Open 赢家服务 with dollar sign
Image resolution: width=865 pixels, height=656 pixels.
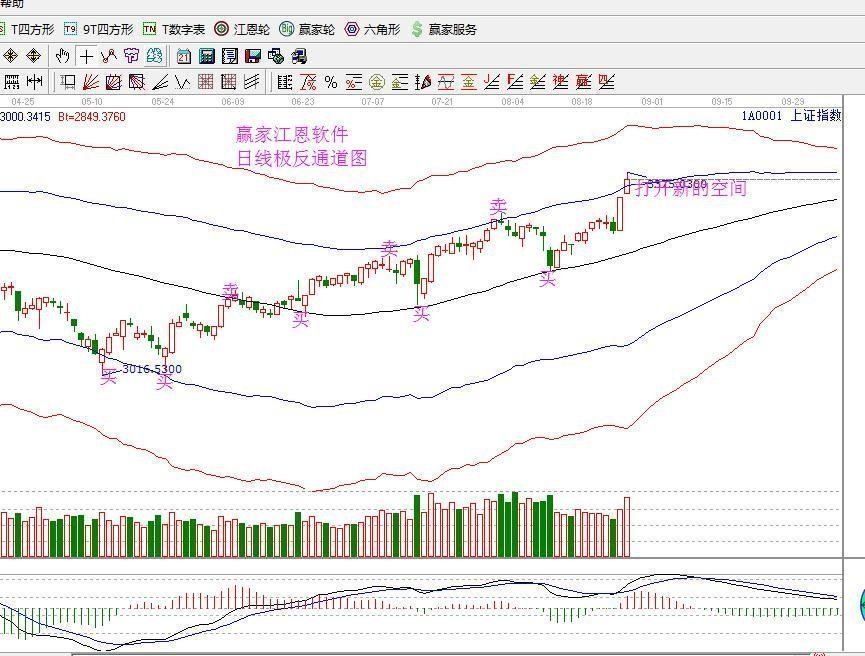coord(444,29)
